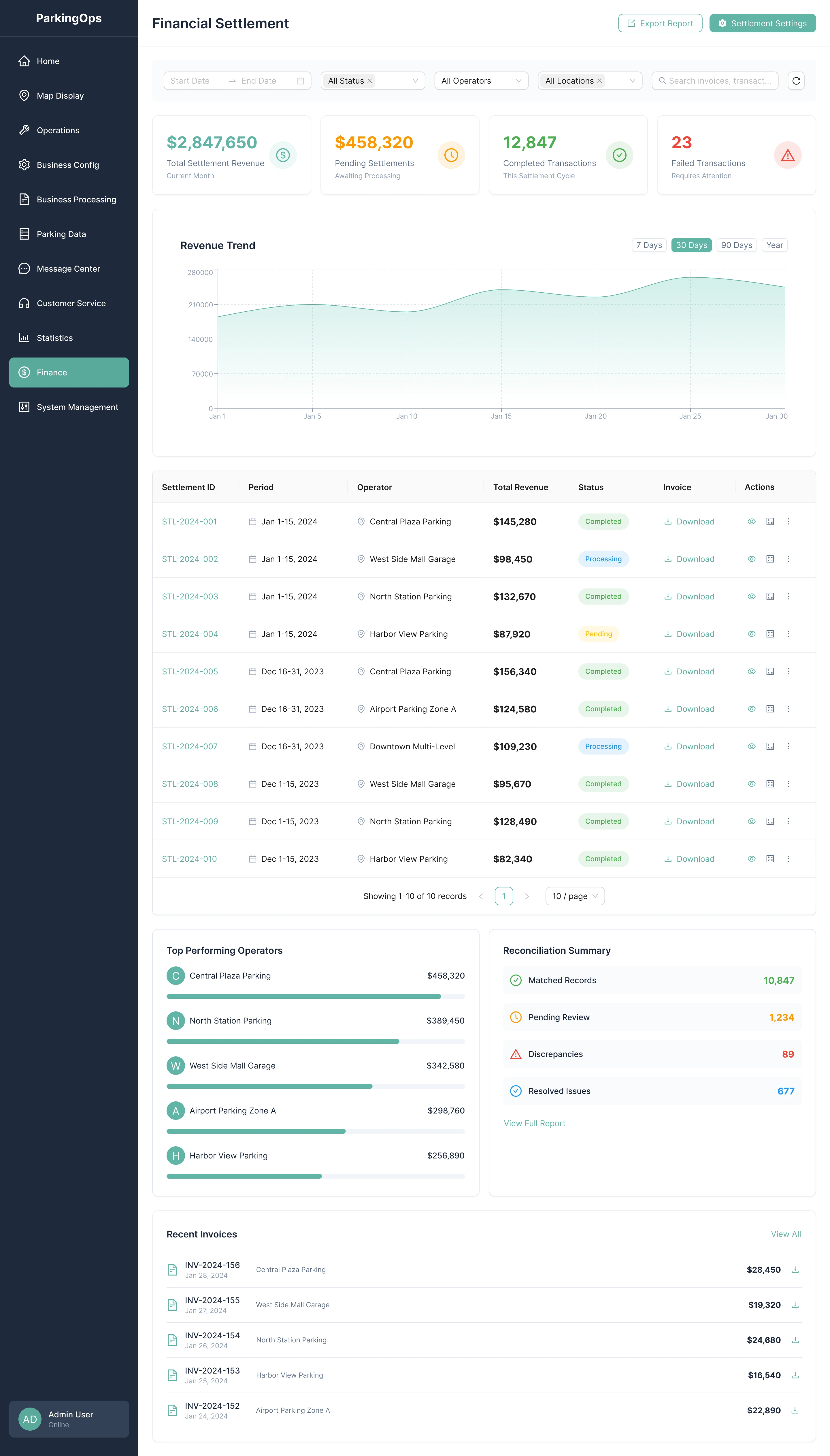Switch the chart to the Year range
This screenshot has height=1456, width=830.
click(774, 245)
